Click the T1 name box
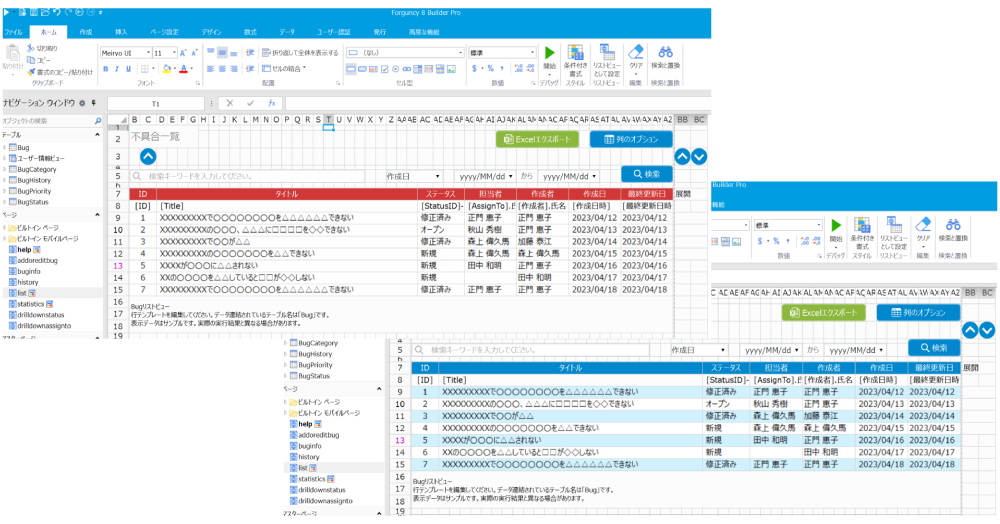 point(156,103)
